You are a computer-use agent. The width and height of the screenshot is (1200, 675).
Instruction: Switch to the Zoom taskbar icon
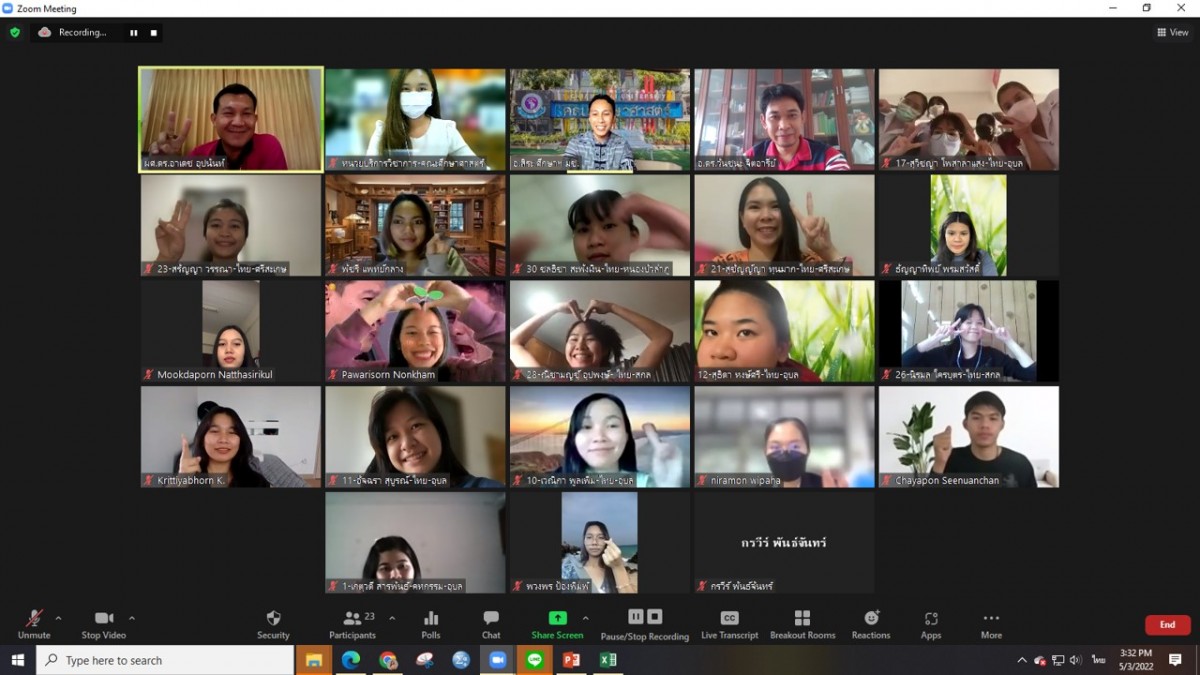tap(497, 660)
